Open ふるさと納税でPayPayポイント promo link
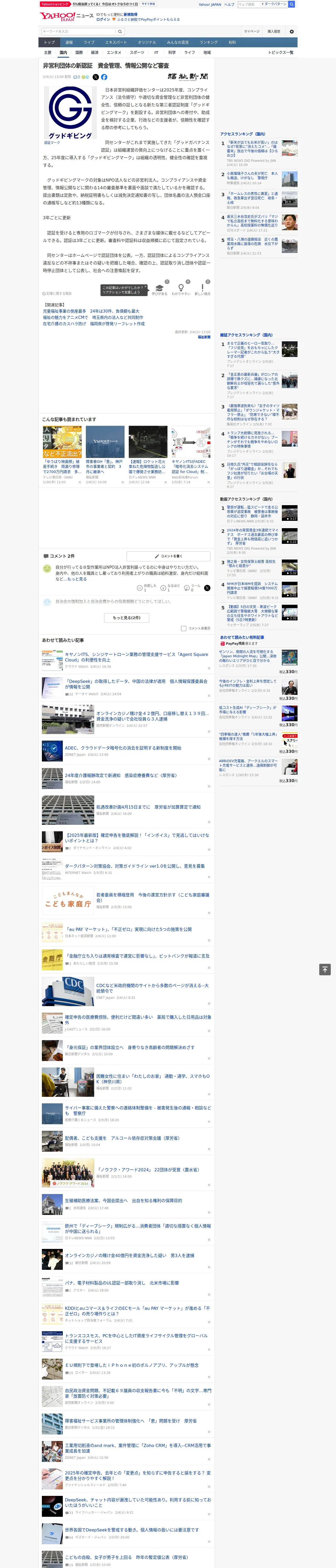This screenshot has width=336, height=1568. tap(148, 20)
